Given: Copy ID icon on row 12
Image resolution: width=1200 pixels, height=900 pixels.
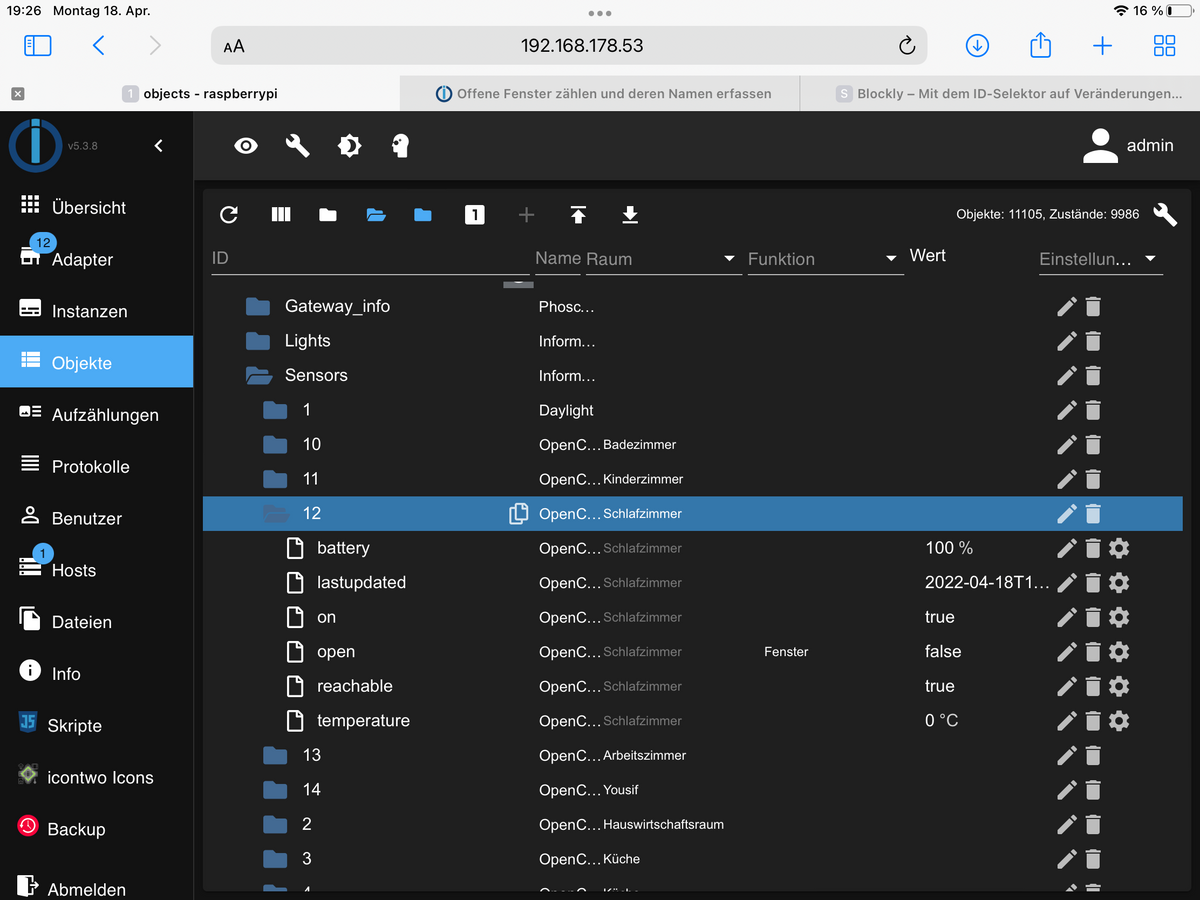Looking at the screenshot, I should (x=518, y=514).
